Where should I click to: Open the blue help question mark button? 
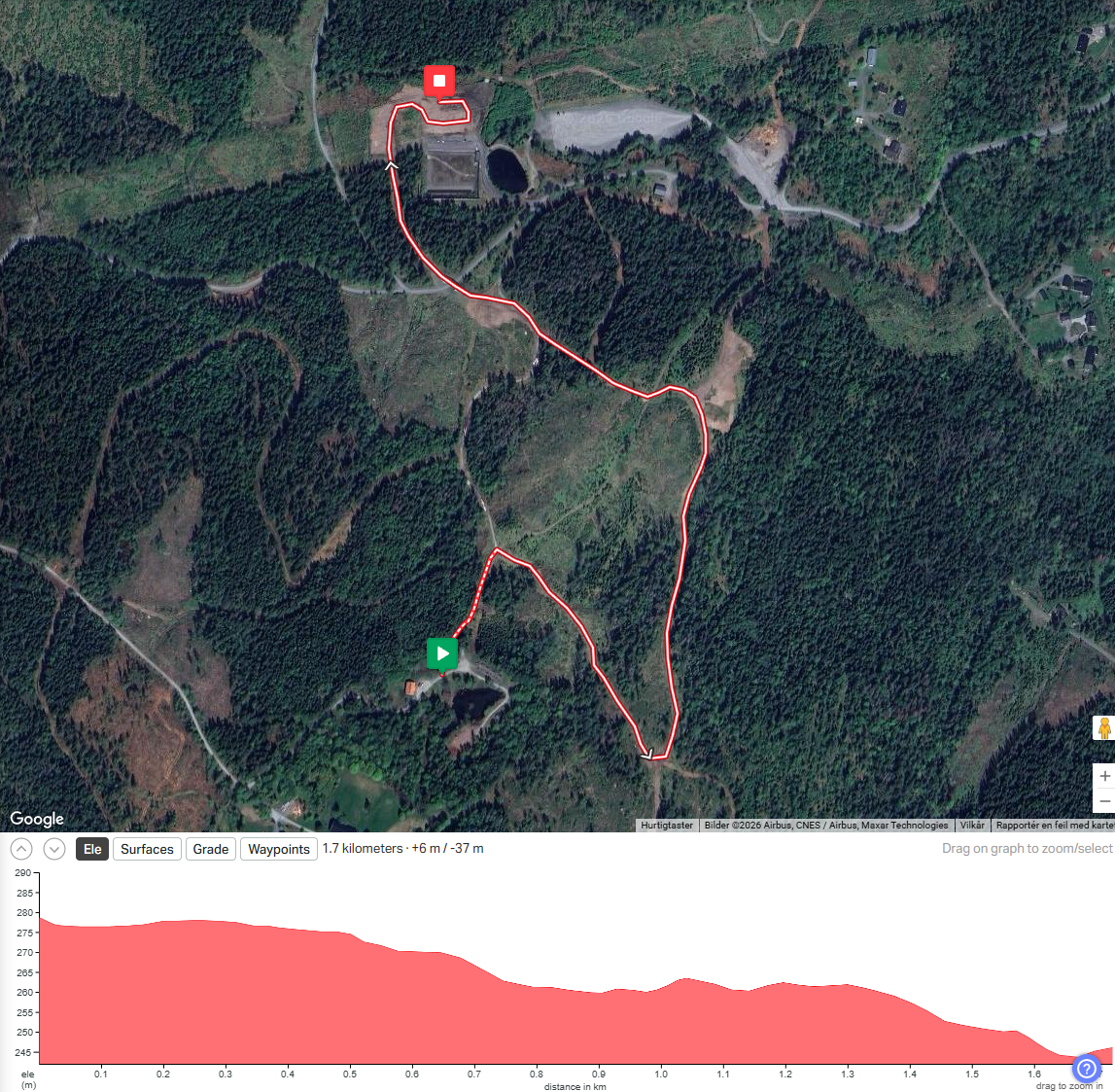point(1086,1068)
